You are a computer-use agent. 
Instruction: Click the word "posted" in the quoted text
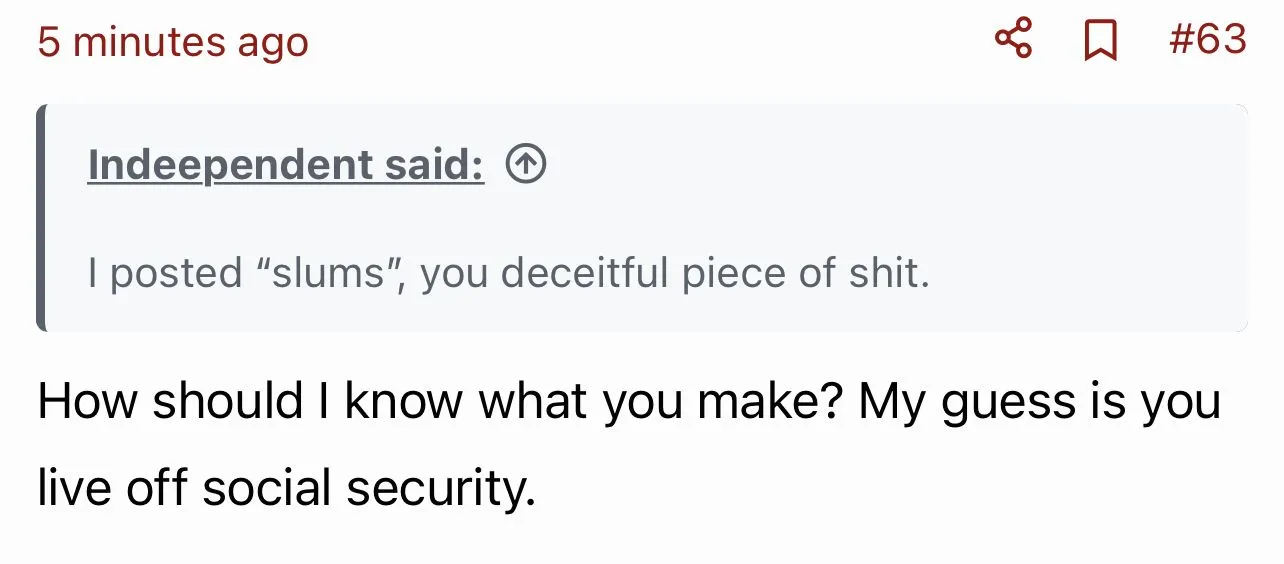click(176, 274)
